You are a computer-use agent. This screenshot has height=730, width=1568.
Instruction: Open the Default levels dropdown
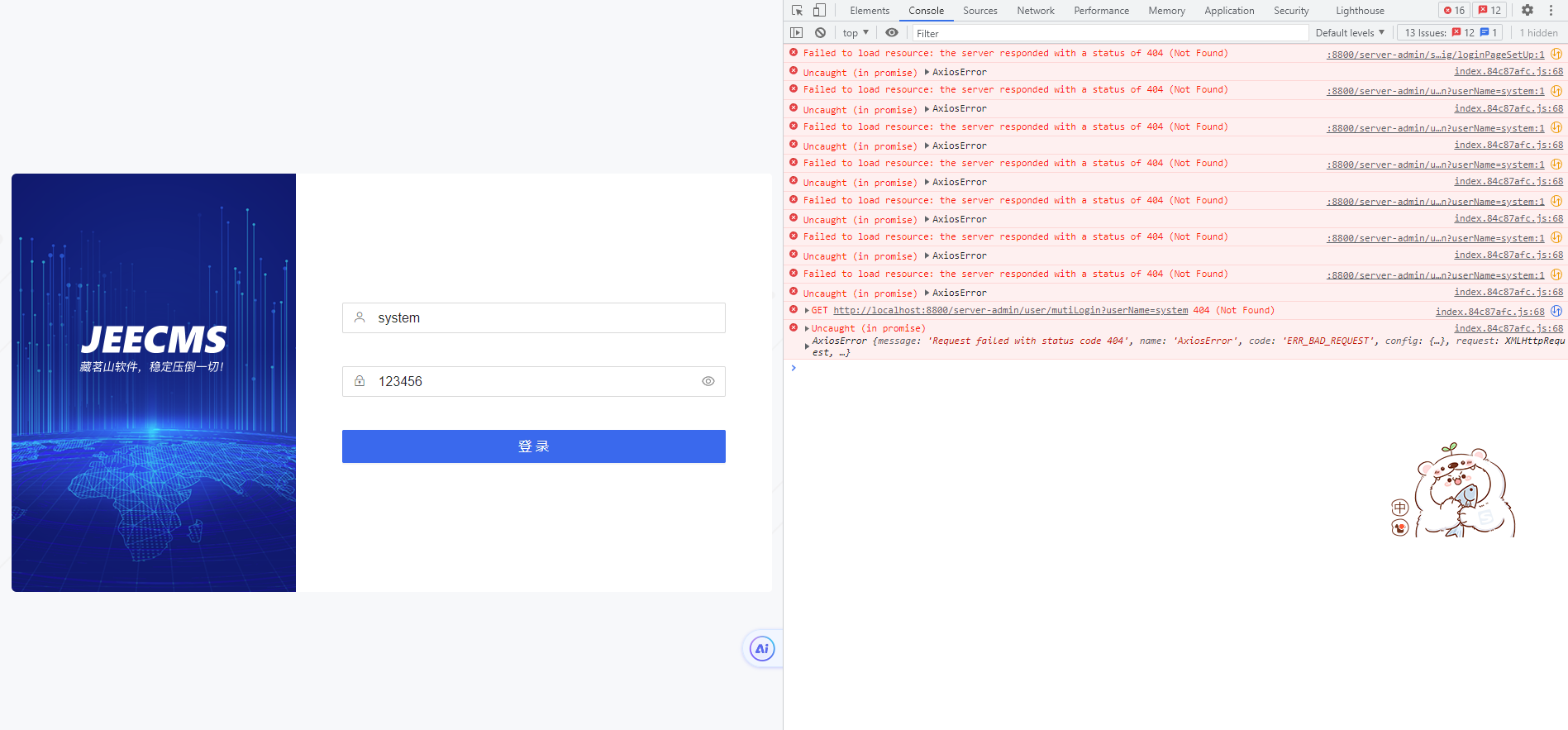tap(1350, 33)
